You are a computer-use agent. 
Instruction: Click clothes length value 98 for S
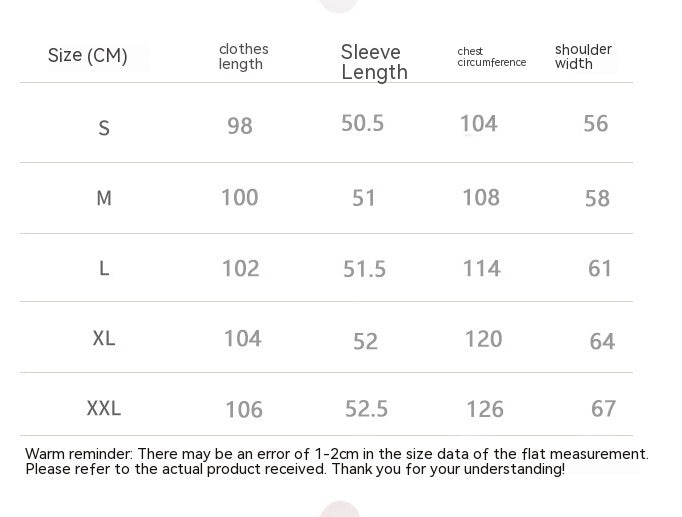tap(240, 126)
